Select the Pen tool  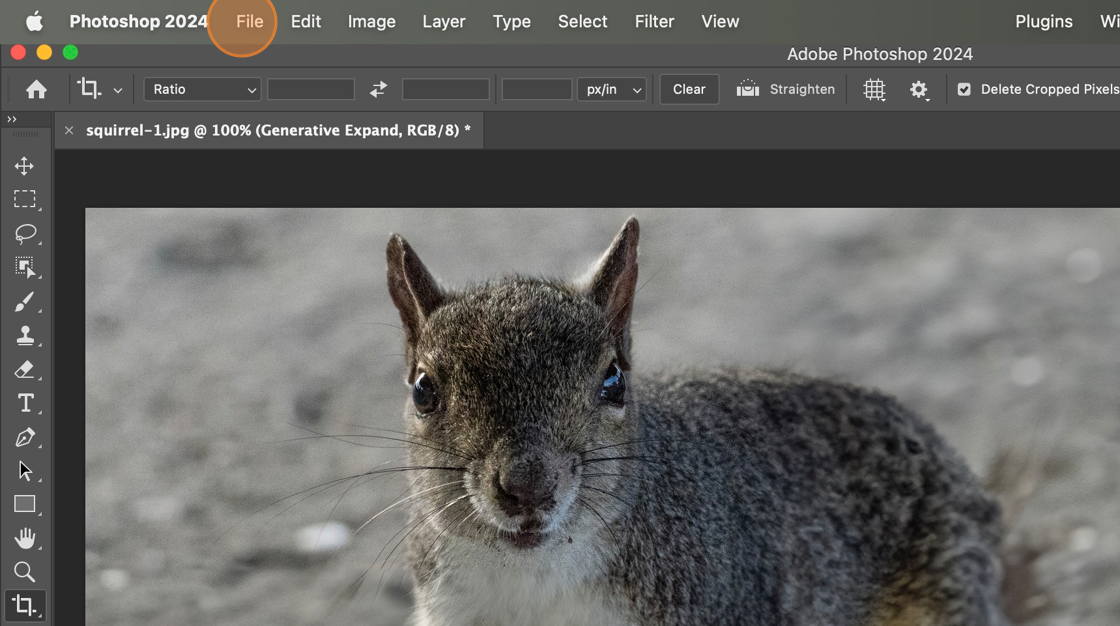[x=24, y=437]
